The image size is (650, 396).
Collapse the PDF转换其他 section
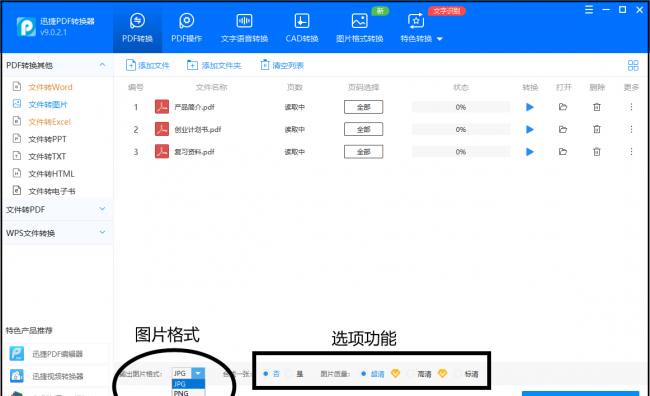pyautogui.click(x=102, y=65)
